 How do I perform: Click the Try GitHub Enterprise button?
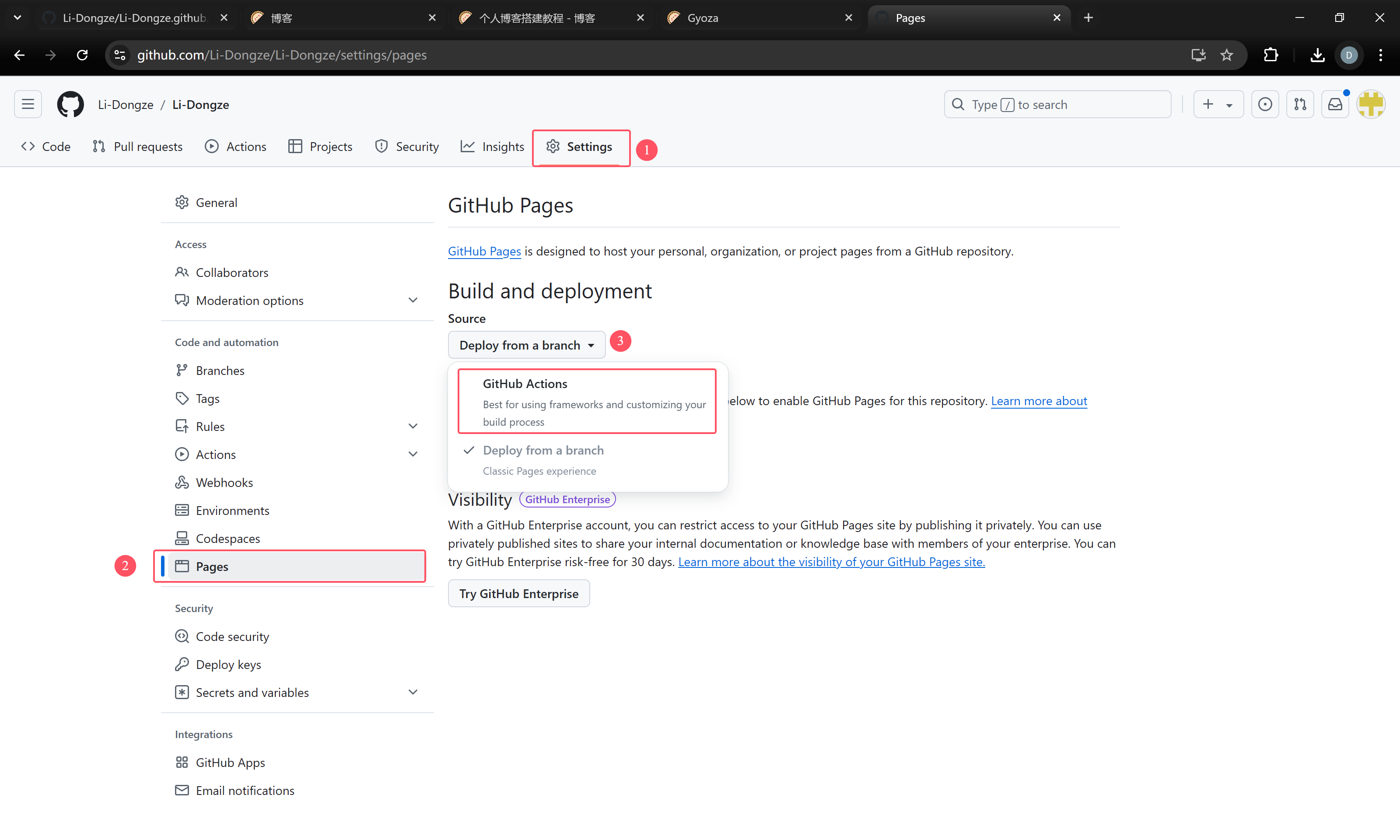pyautogui.click(x=518, y=593)
